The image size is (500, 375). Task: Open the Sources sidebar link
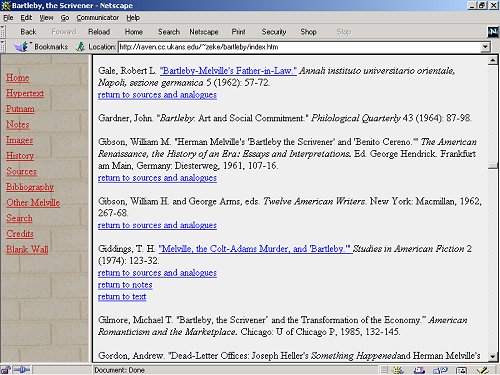coord(21,171)
